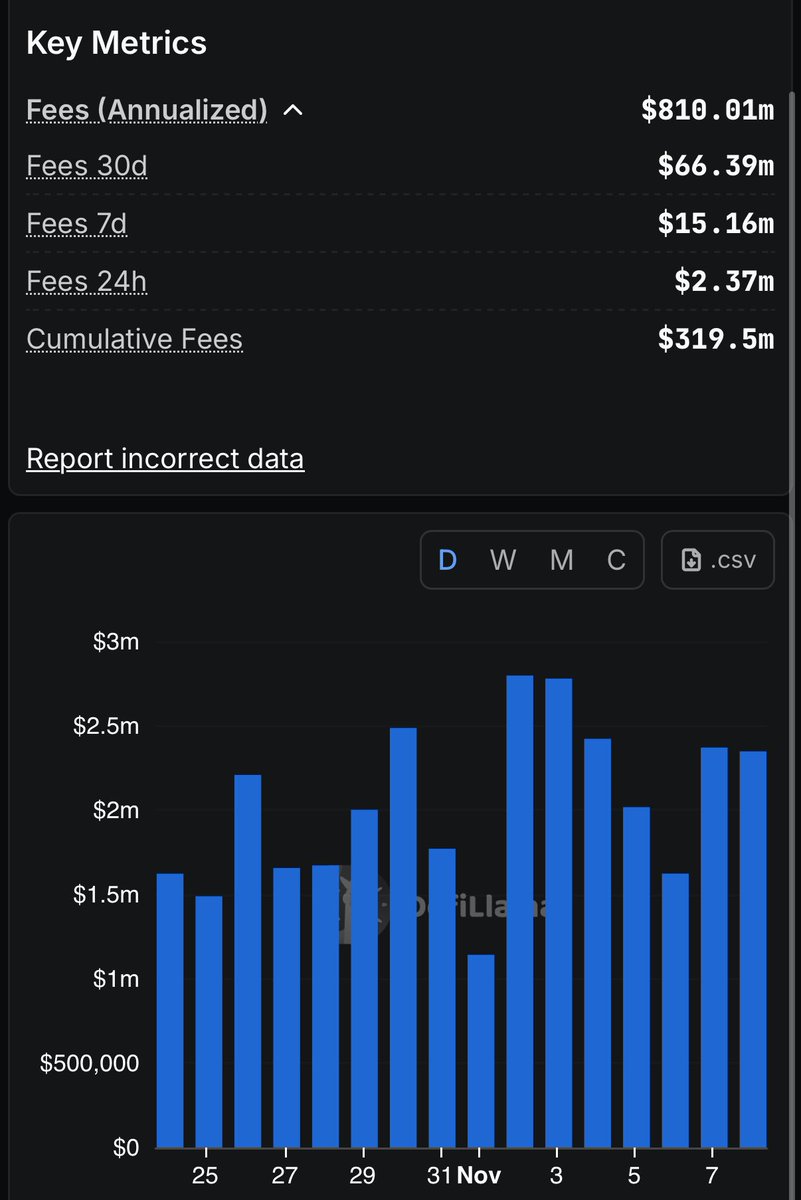801x1200 pixels.
Task: Download the chart data as .csv
Action: pos(718,560)
